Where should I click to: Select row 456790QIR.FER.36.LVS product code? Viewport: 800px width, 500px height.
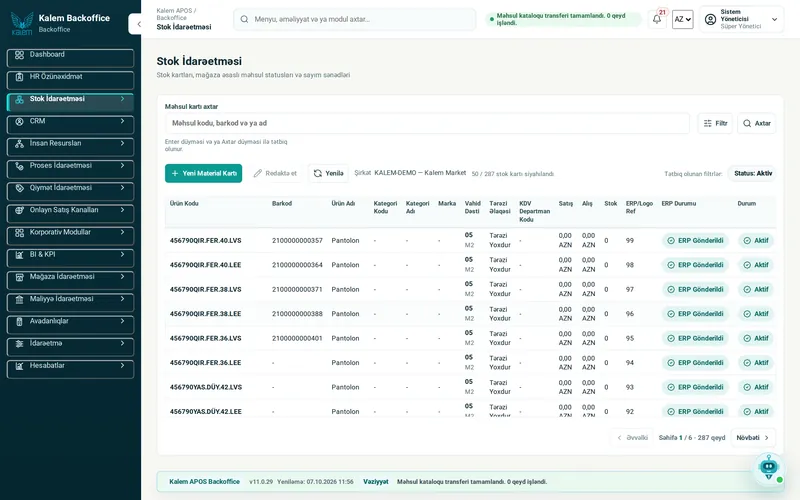[206, 339]
